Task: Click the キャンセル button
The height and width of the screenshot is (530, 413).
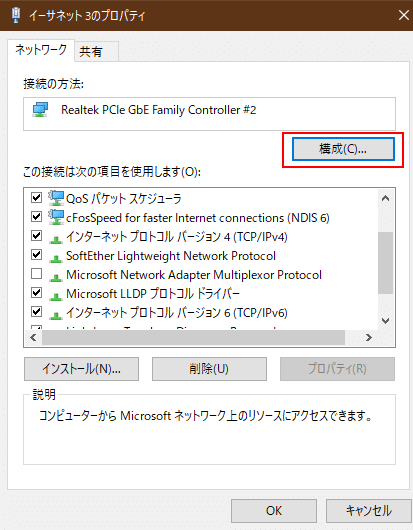Action: point(368,510)
